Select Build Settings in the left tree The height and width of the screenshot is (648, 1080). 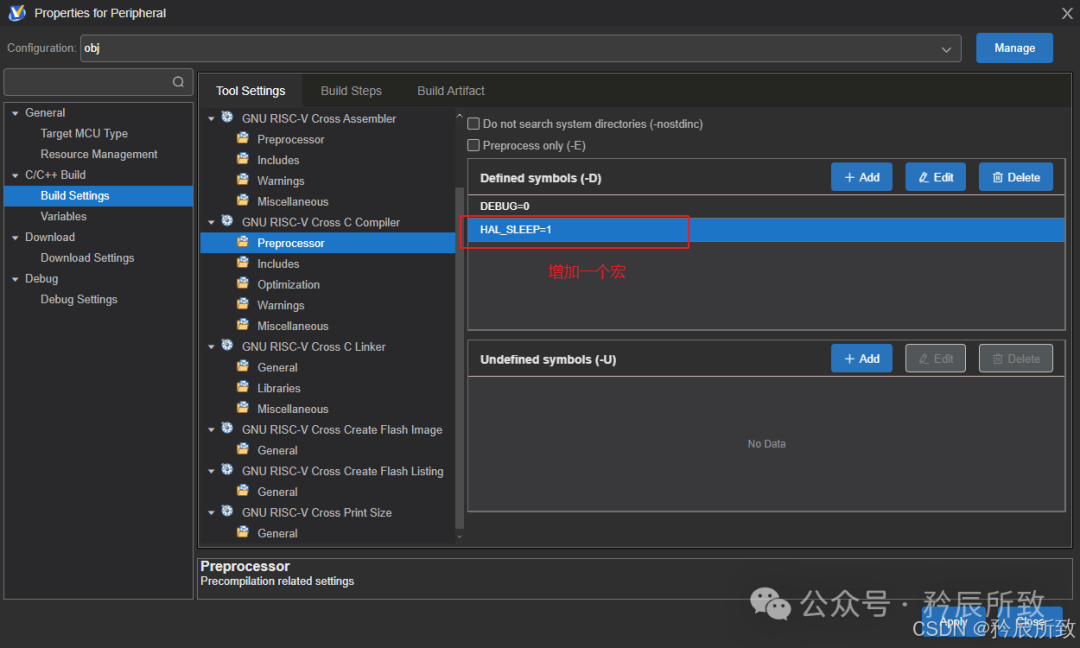[98, 196]
